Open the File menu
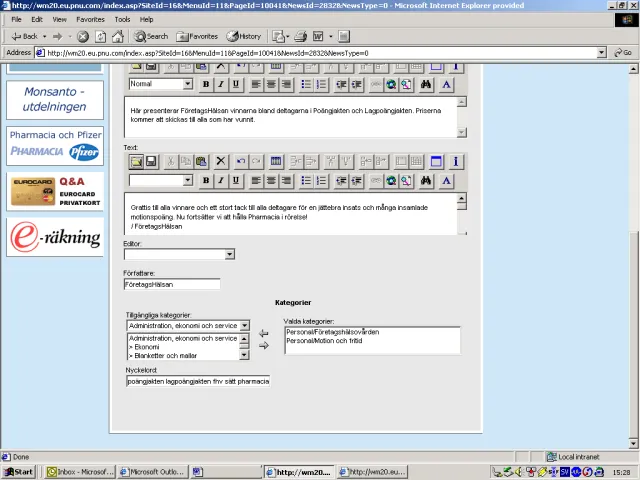The width and height of the screenshot is (640, 480). coord(16,19)
